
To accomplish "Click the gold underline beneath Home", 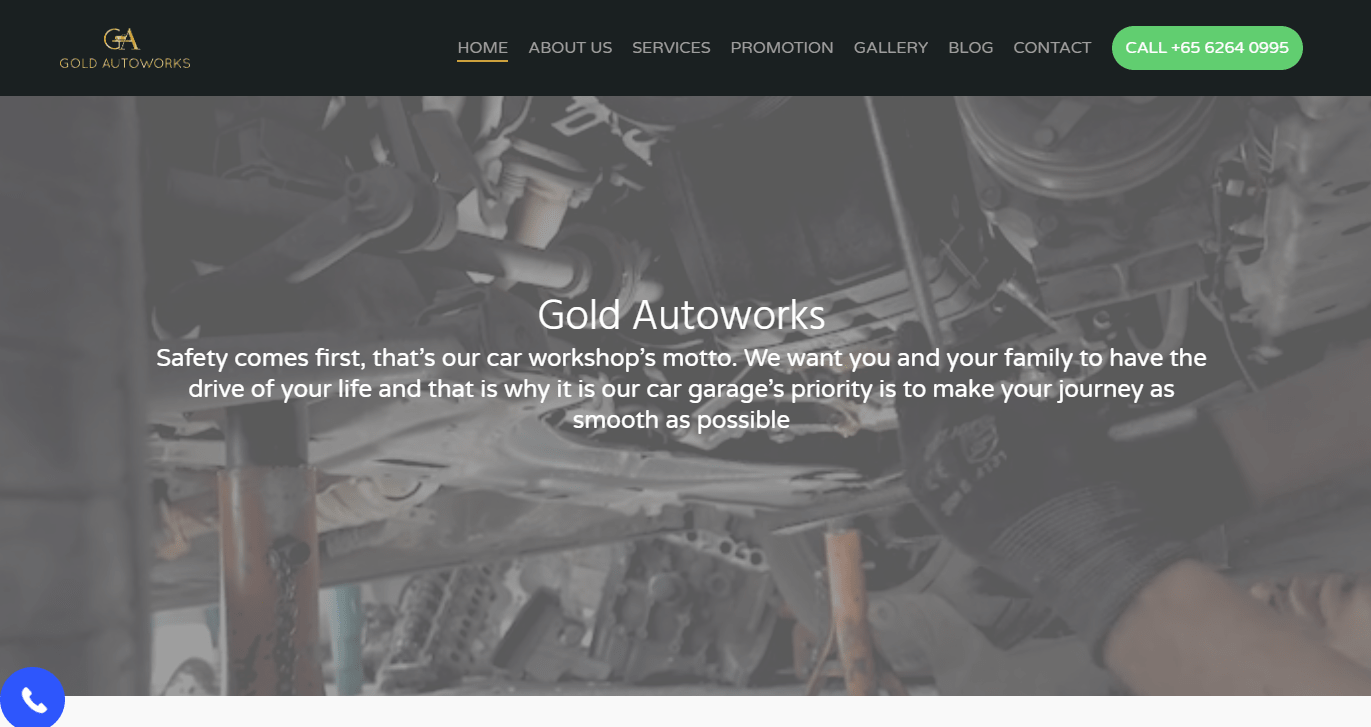I will 482,61.
